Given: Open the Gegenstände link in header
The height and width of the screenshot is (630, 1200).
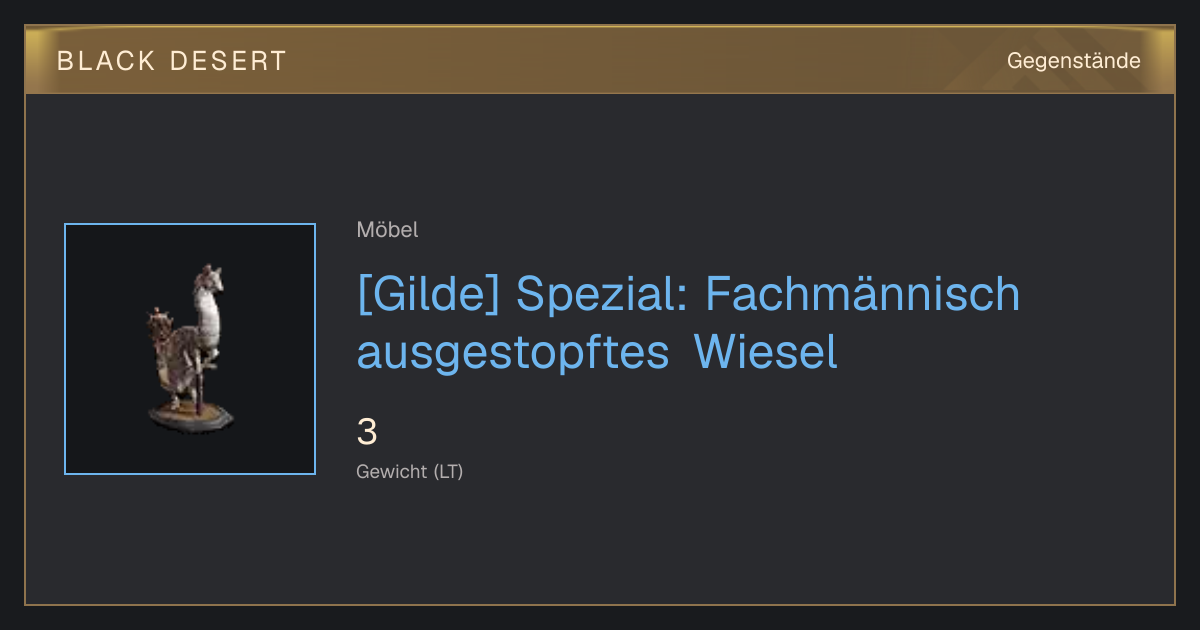Looking at the screenshot, I should pyautogui.click(x=1073, y=61).
